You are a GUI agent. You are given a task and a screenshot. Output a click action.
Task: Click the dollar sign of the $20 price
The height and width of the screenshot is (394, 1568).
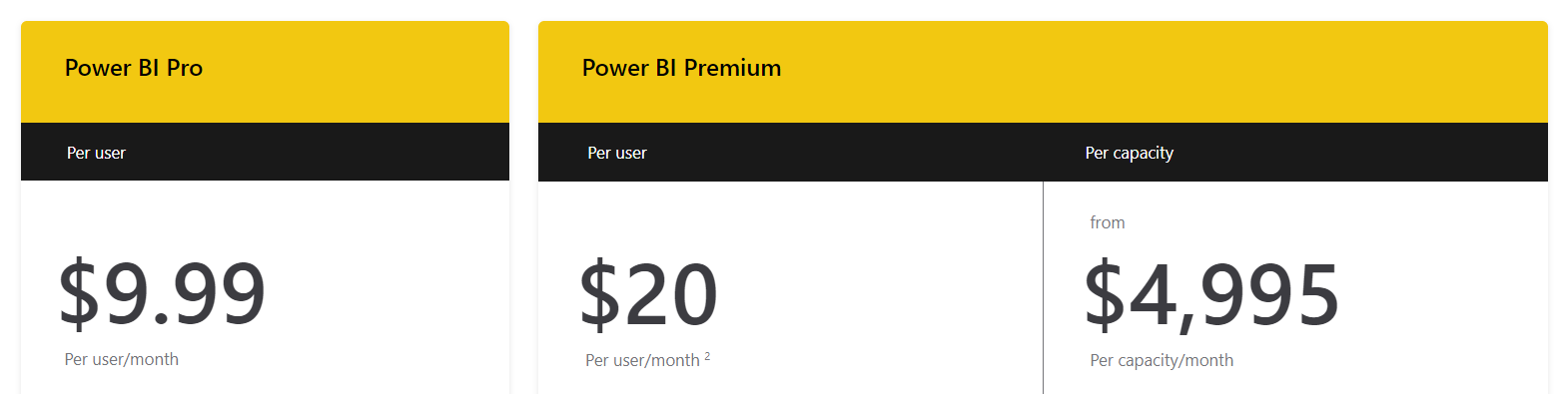600,294
